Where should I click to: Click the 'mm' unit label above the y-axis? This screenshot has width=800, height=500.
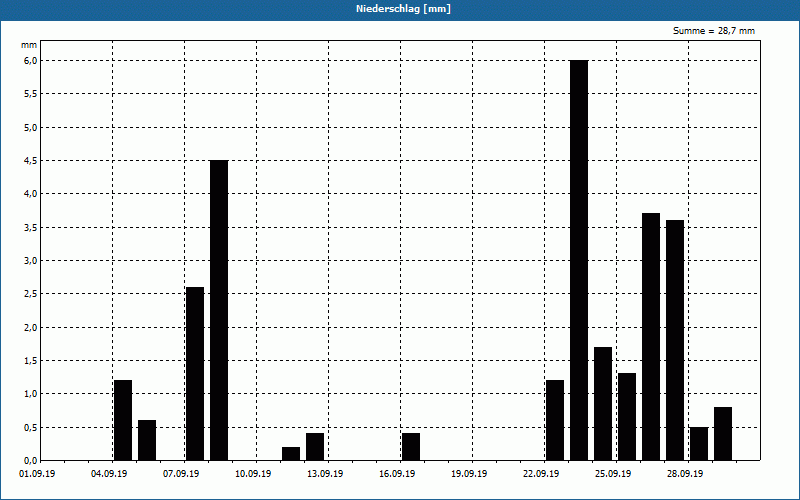29,45
